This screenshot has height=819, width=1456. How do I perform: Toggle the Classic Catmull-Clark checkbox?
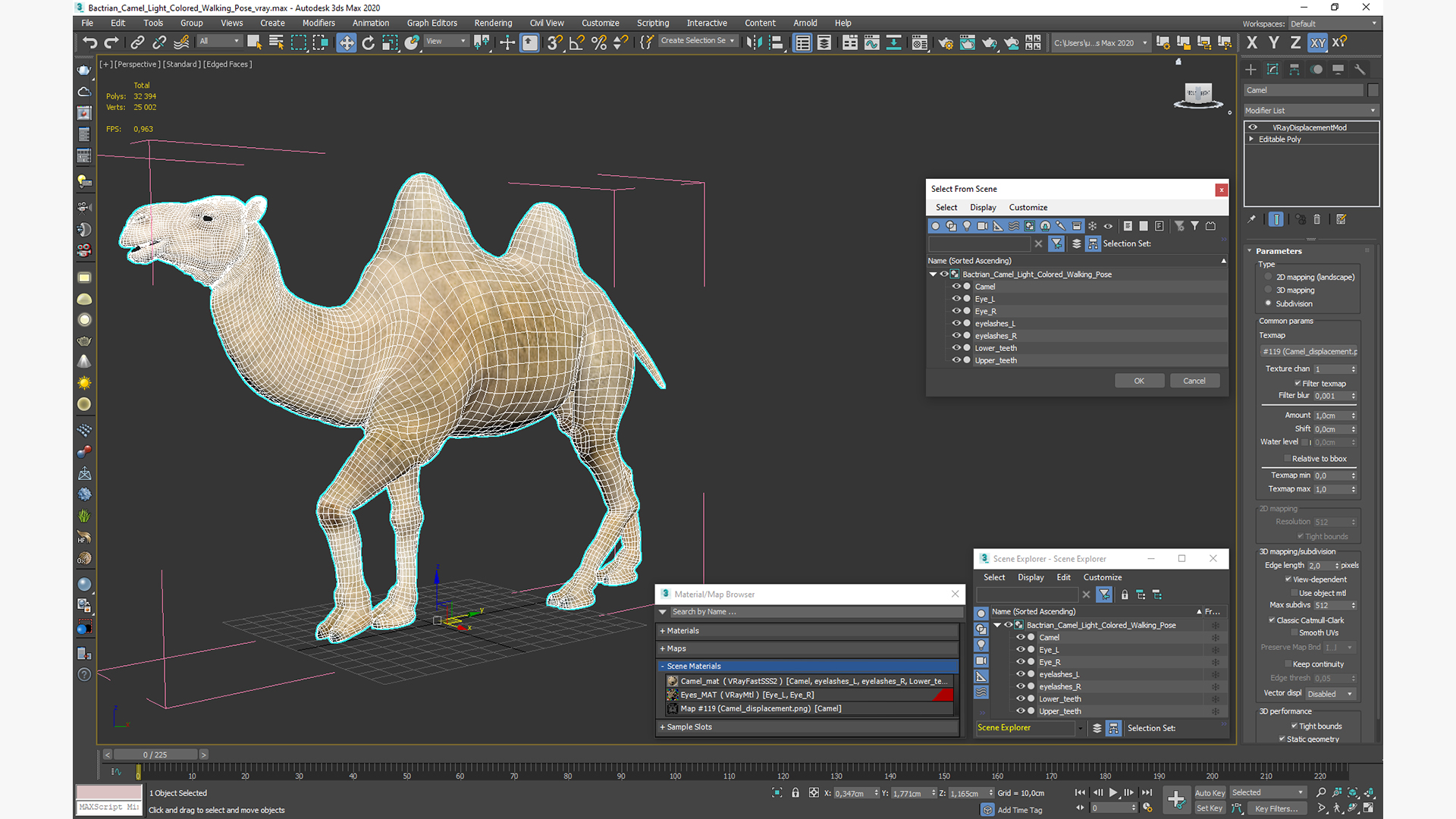(1272, 620)
